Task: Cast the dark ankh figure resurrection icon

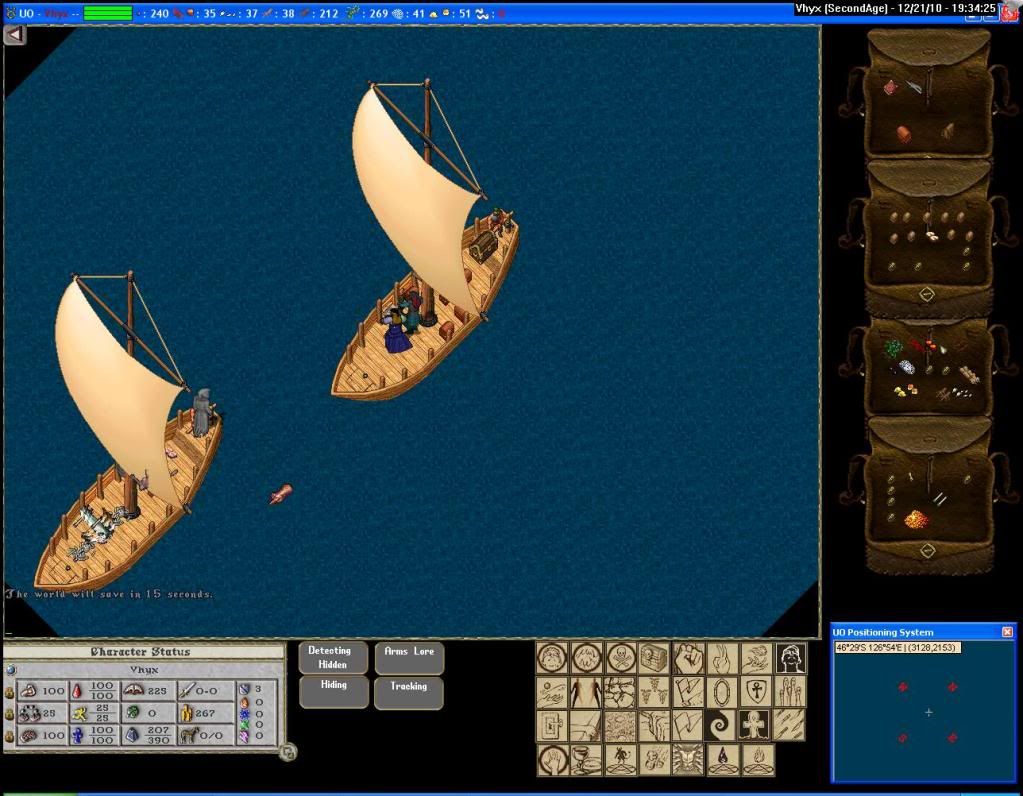Action: pos(754,726)
